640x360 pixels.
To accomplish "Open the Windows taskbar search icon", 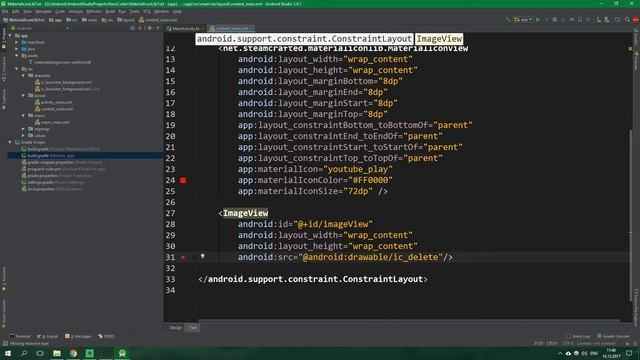I will point(24,353).
